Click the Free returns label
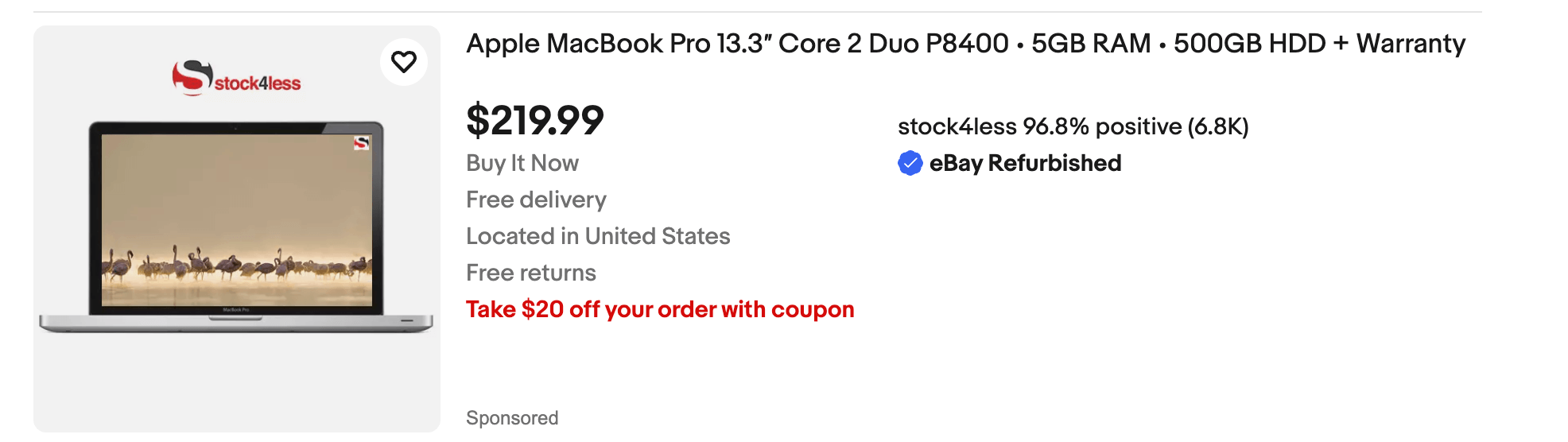The height and width of the screenshot is (442, 1568). point(530,273)
